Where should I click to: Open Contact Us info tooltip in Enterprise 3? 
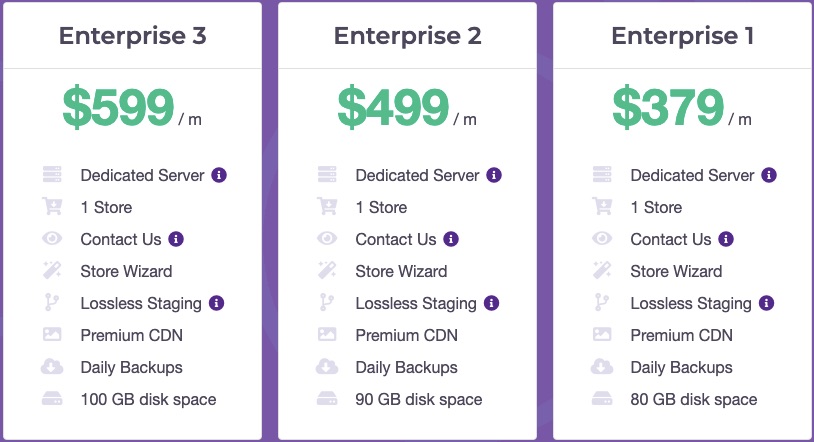click(176, 239)
